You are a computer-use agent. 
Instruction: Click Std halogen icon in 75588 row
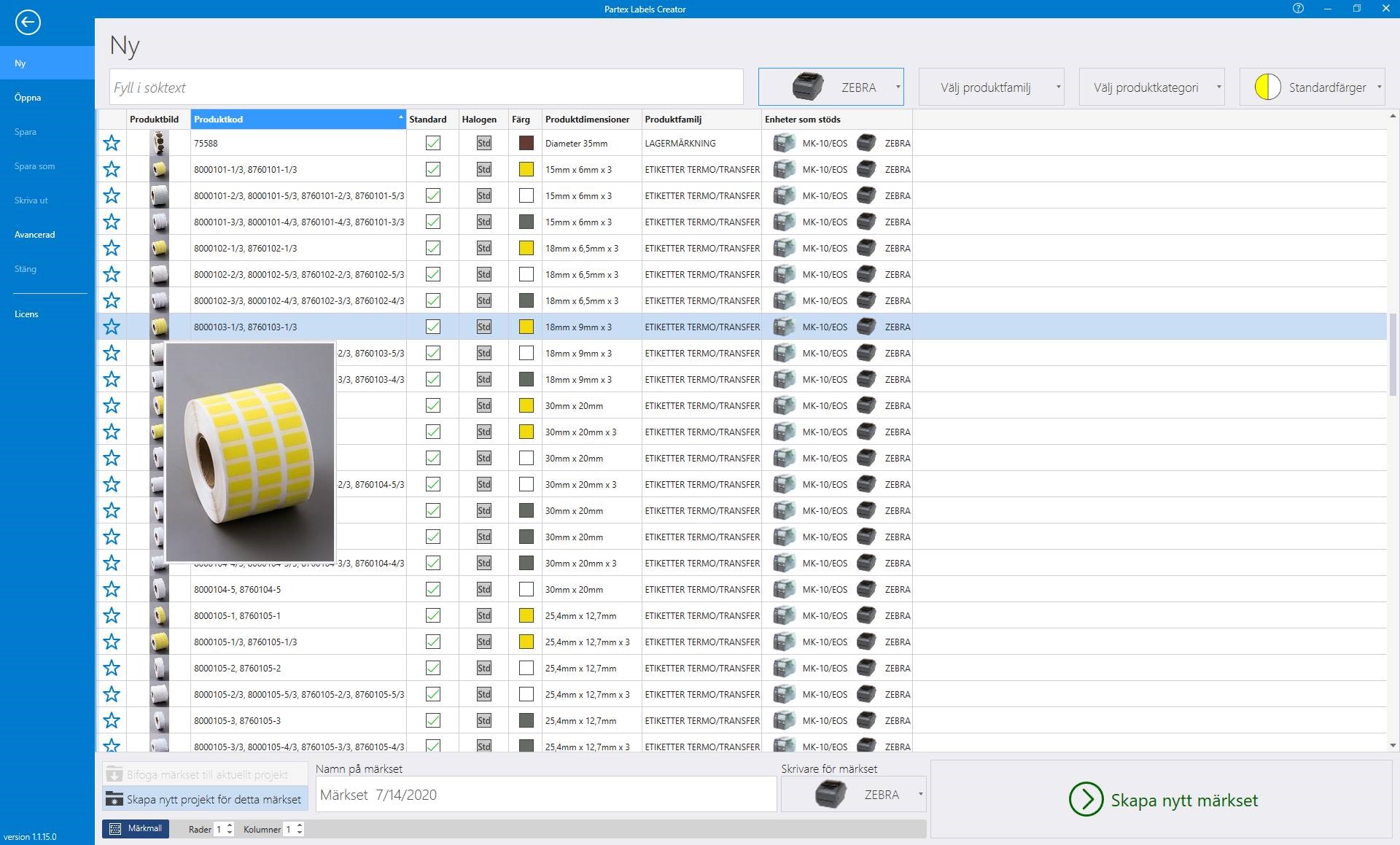(x=484, y=143)
